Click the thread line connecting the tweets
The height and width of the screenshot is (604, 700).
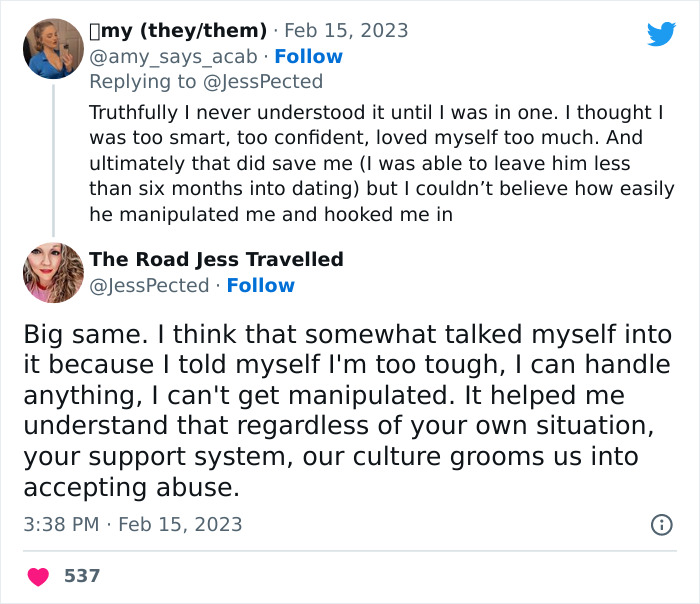click(53, 160)
